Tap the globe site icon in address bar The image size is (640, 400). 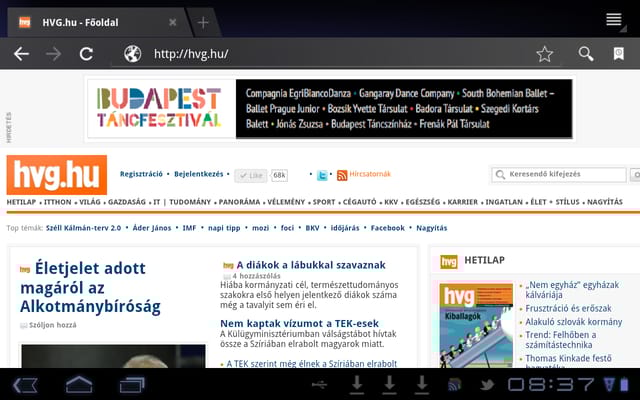point(133,54)
